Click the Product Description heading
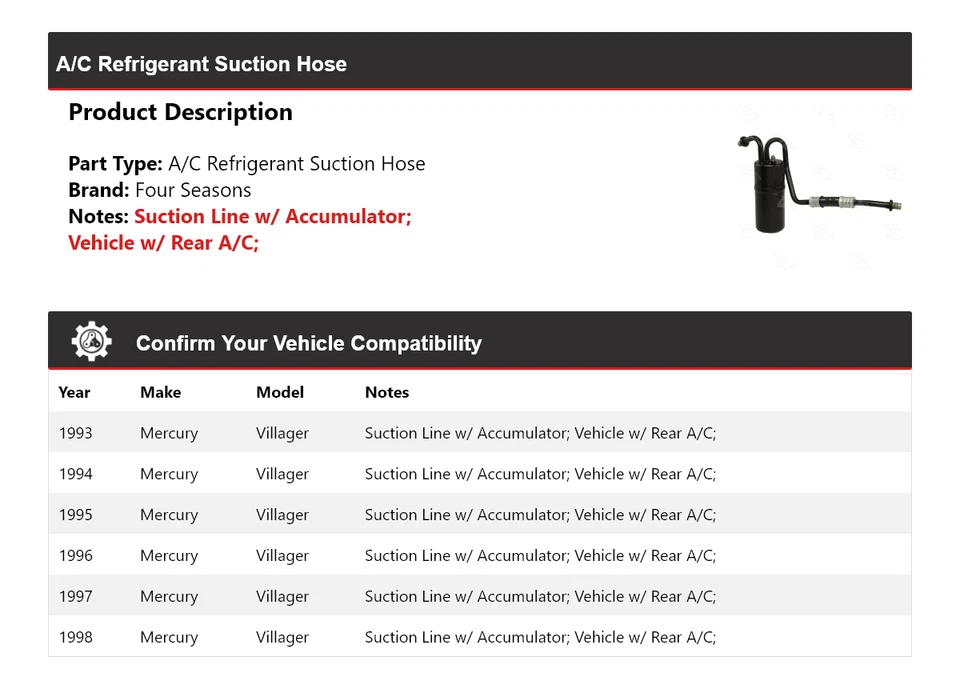960x689 pixels. (x=180, y=112)
